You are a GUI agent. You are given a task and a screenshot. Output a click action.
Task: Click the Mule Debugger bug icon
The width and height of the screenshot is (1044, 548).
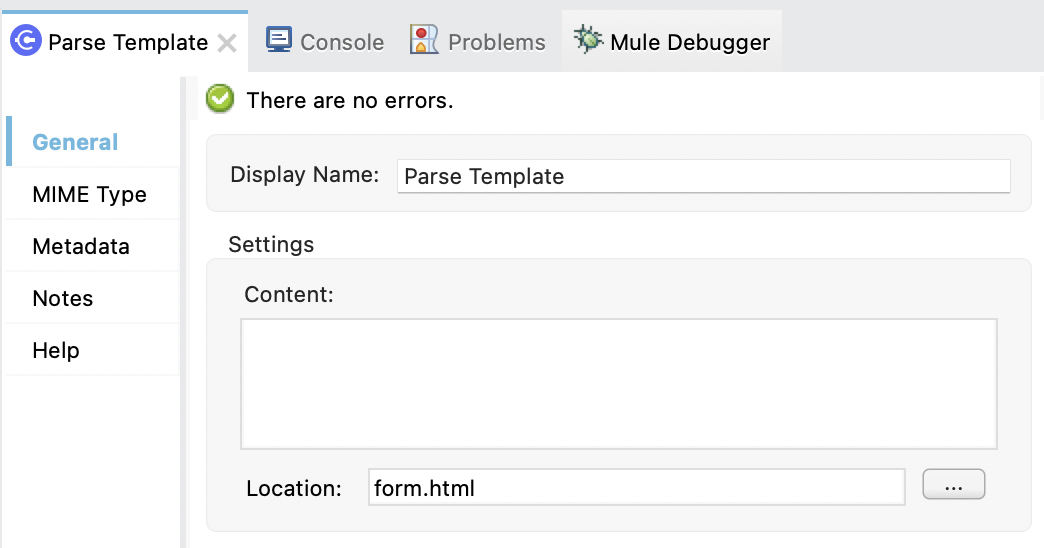tap(587, 40)
